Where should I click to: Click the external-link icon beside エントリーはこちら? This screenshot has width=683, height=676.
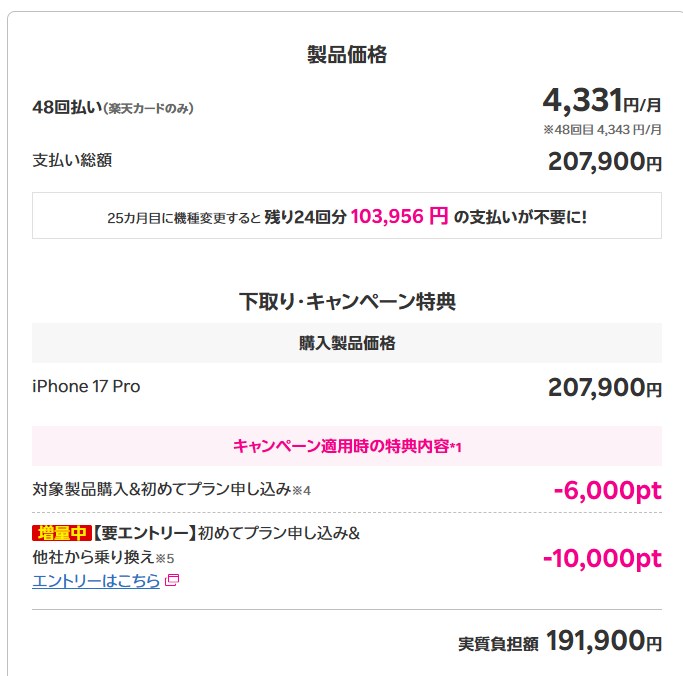(x=172, y=580)
